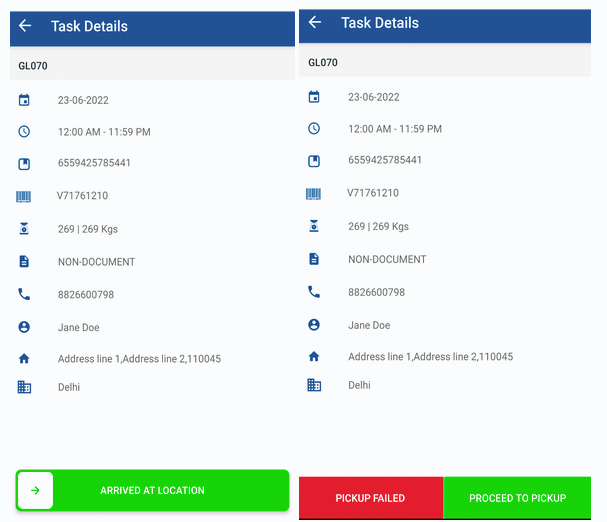Click calendar icon on the left screen
Screen dimensions: 607x522
[x=24, y=100]
